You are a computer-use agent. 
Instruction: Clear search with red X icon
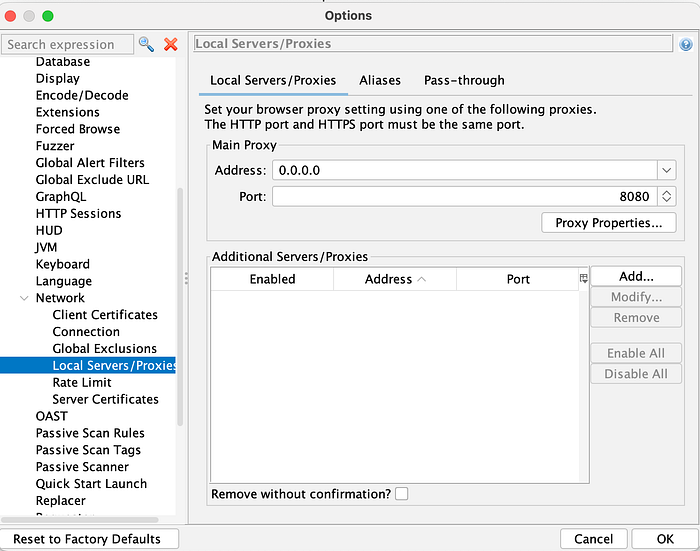pyautogui.click(x=171, y=44)
